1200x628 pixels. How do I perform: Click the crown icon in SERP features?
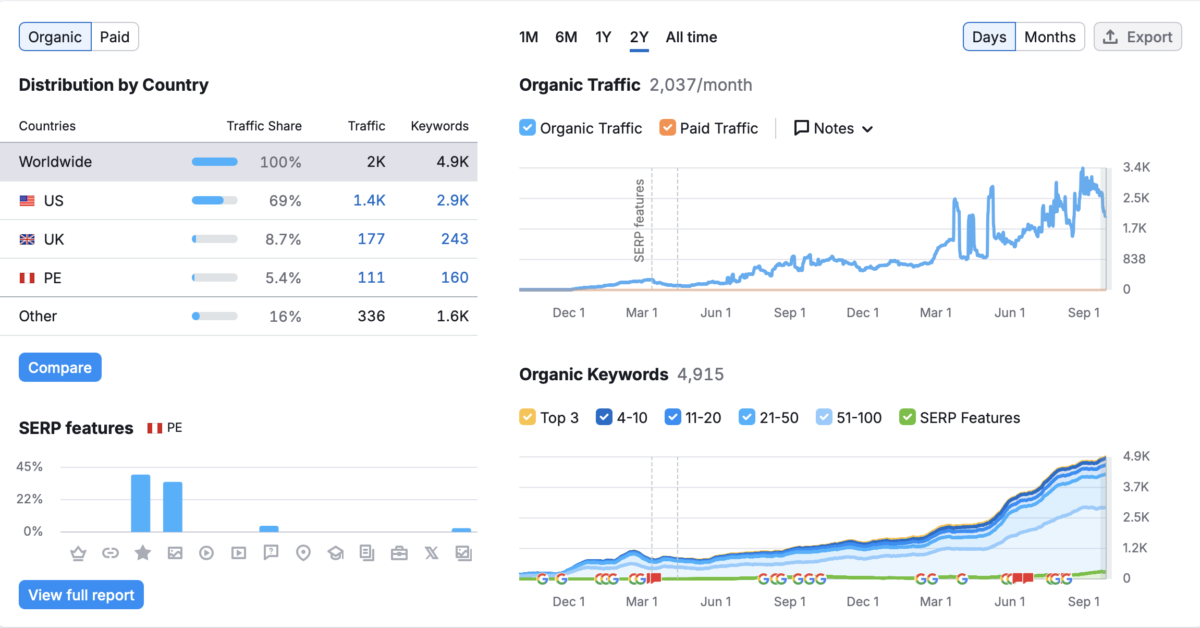[79, 553]
